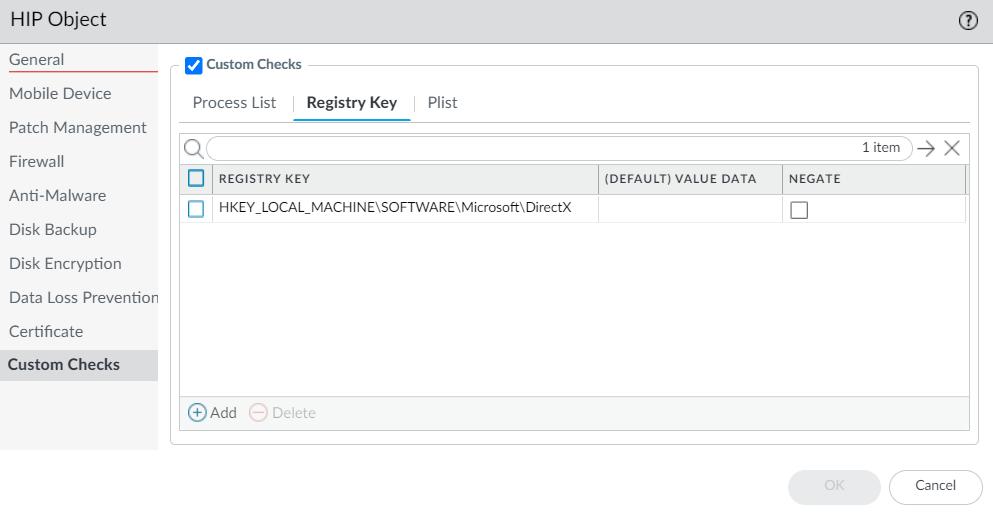Open the help question mark icon
The height and width of the screenshot is (517, 993).
click(x=968, y=21)
